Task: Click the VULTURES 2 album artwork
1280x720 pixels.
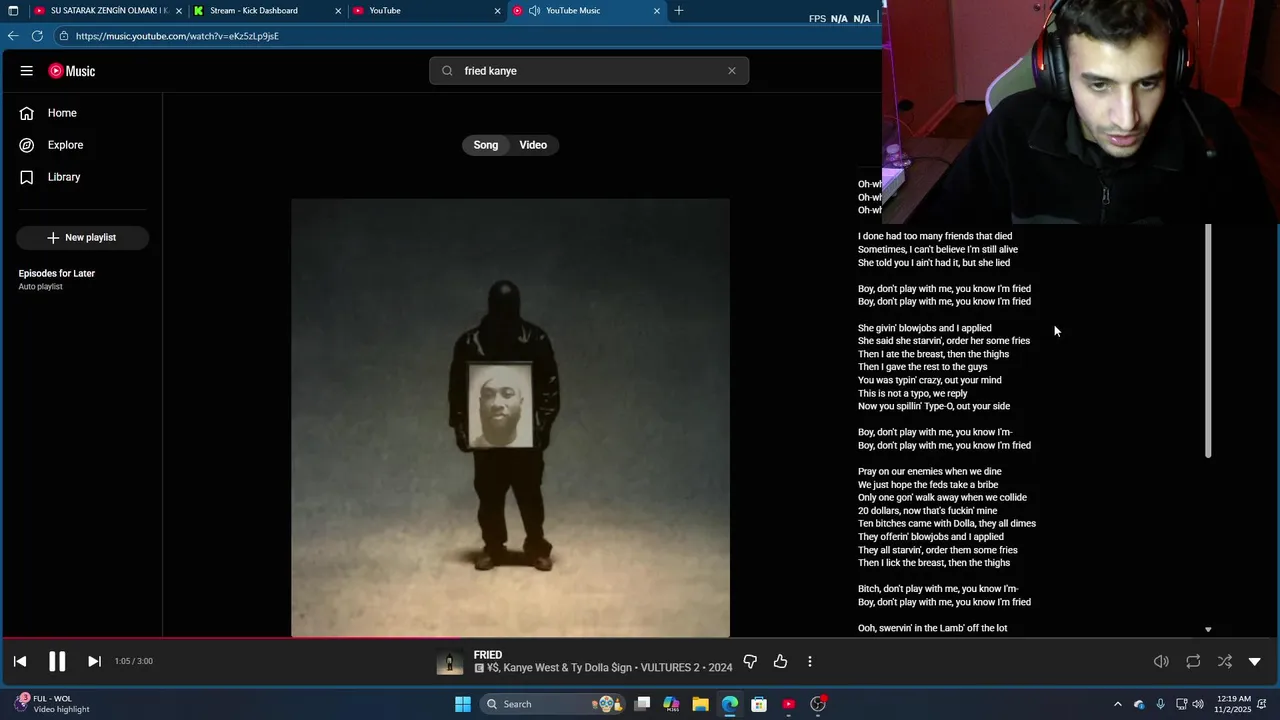Action: click(510, 417)
